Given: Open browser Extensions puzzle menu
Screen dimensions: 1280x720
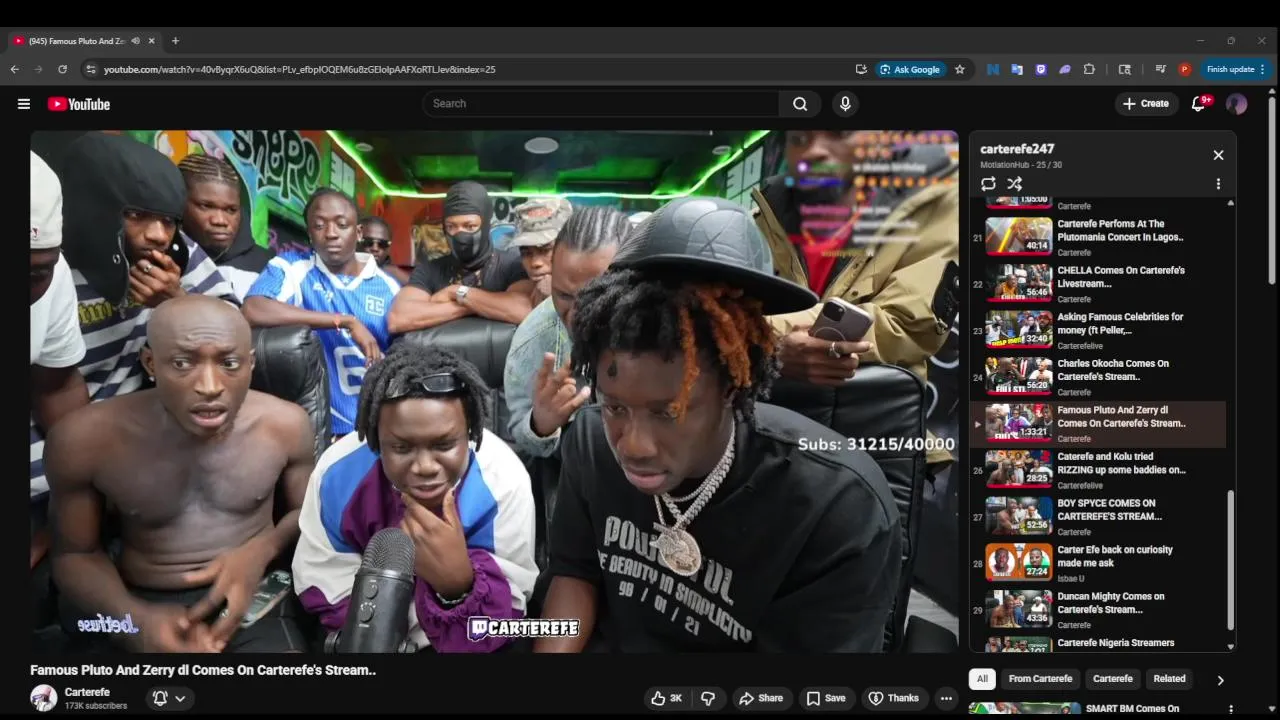Looking at the screenshot, I should [1089, 69].
